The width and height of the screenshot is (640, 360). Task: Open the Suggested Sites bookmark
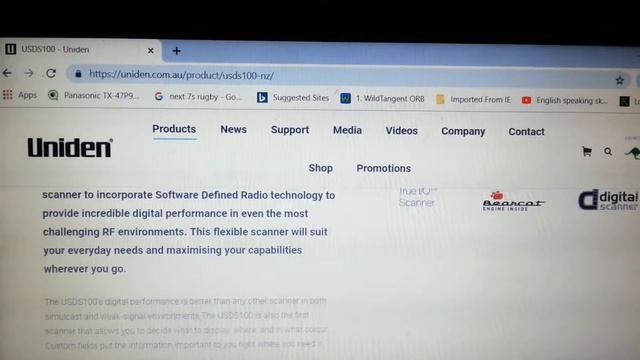point(293,98)
